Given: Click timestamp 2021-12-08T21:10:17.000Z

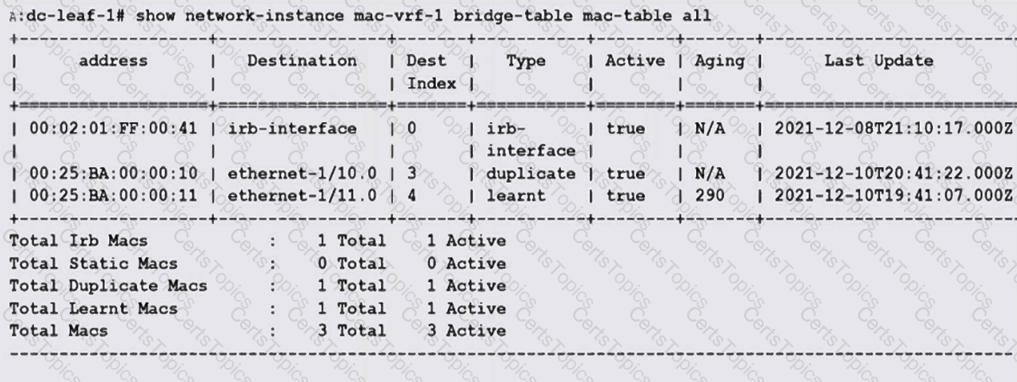Looking at the screenshot, I should (893, 128).
